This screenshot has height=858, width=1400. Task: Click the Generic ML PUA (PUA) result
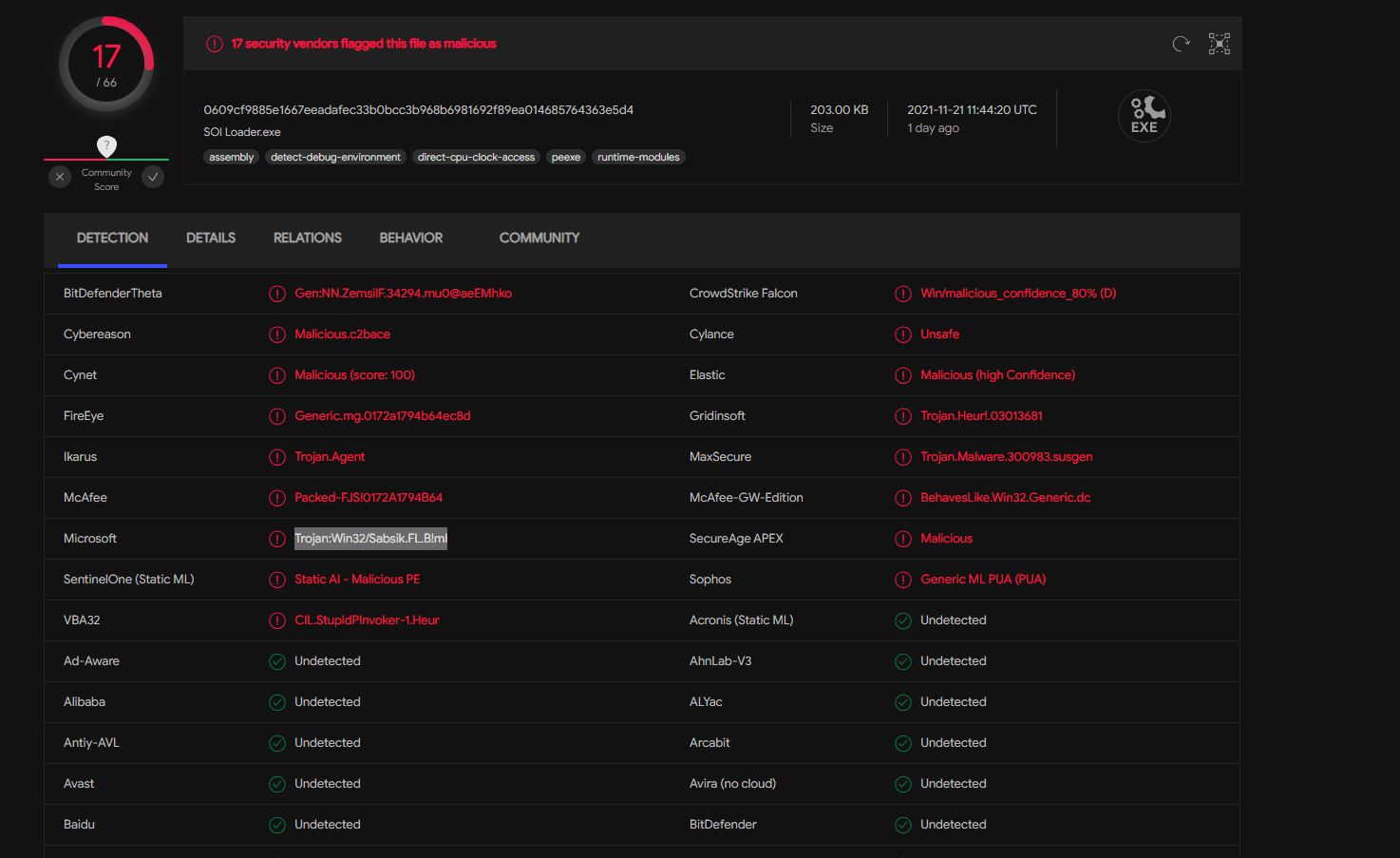(983, 580)
